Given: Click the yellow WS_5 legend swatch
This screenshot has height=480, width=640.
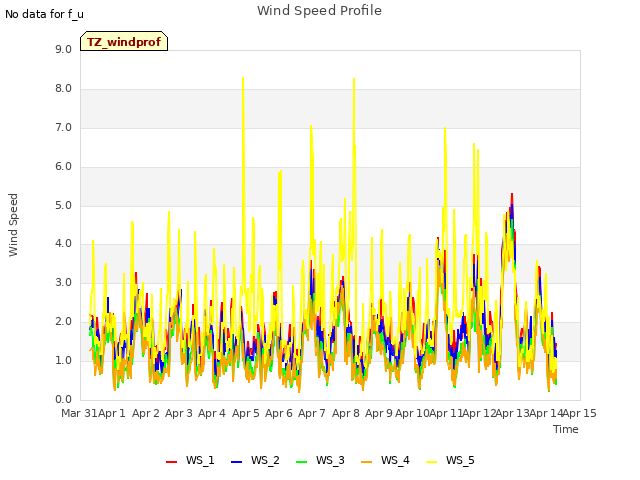Looking at the screenshot, I should tap(431, 461).
